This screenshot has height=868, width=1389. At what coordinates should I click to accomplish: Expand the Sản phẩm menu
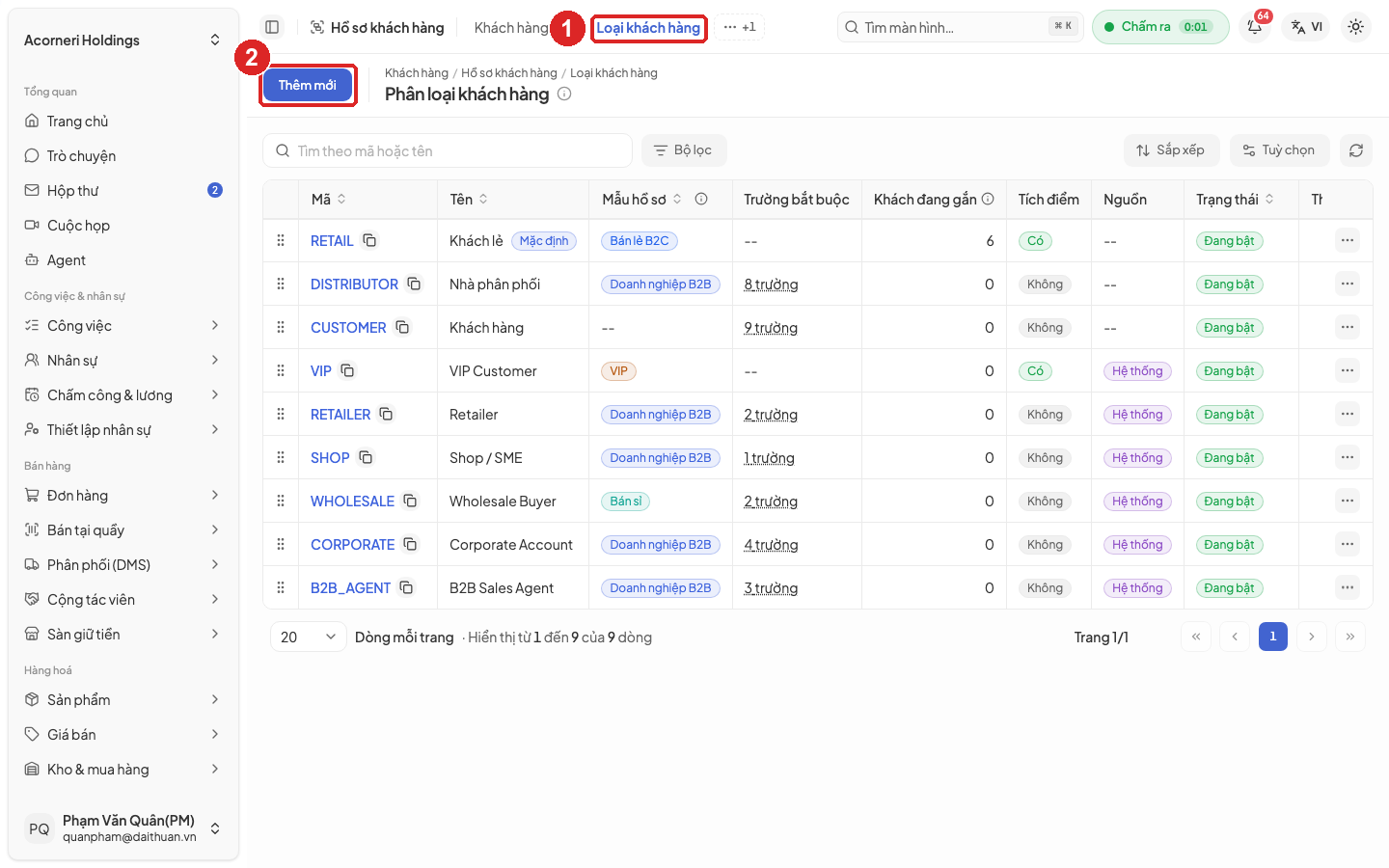(123, 700)
